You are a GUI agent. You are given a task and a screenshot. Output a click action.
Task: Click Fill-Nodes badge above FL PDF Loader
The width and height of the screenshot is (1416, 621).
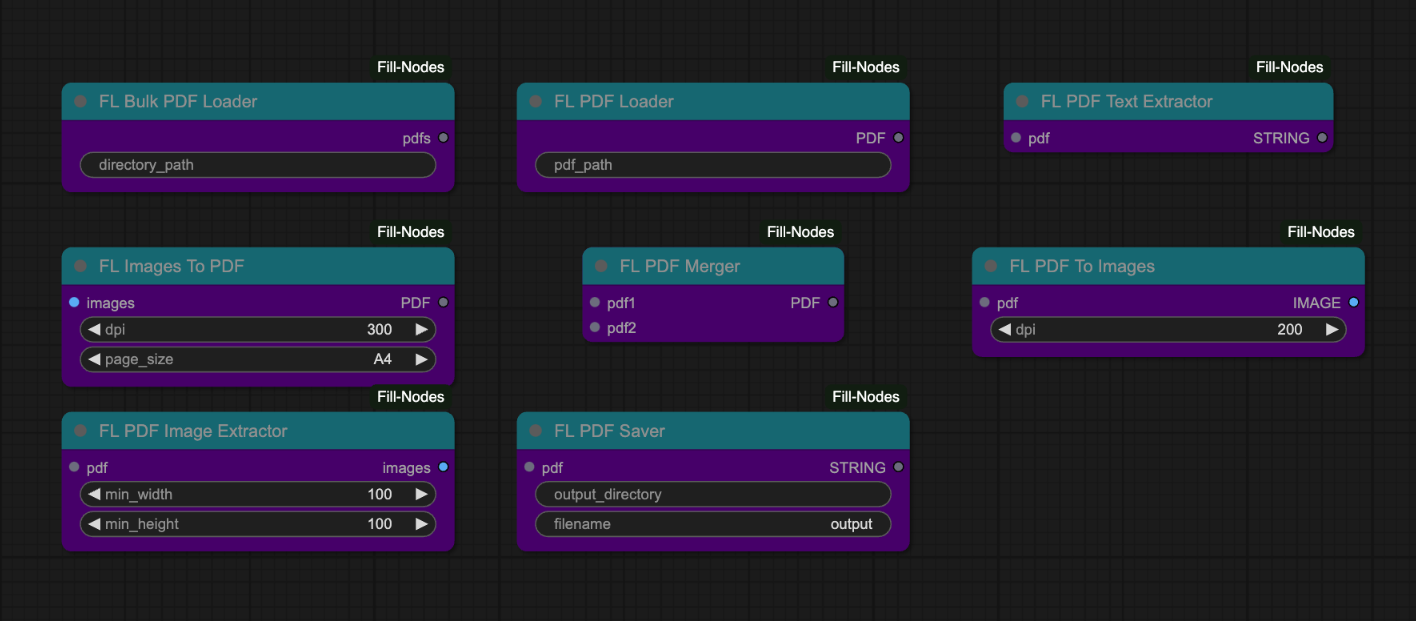[866, 67]
